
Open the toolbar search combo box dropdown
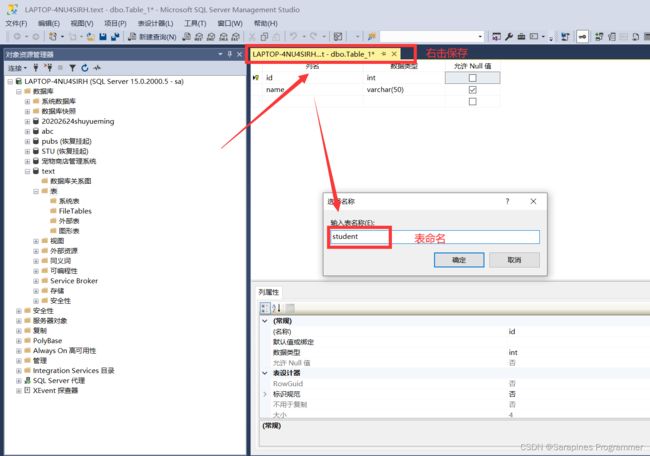pos(480,37)
